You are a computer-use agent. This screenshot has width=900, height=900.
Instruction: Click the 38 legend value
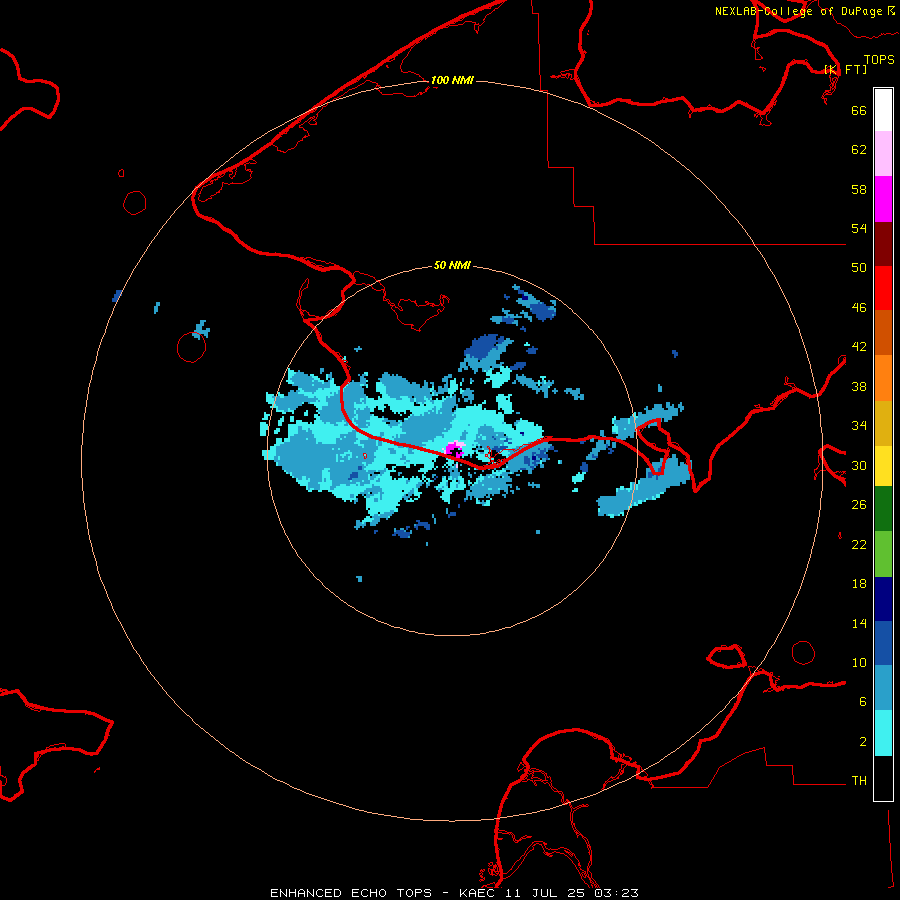point(859,386)
